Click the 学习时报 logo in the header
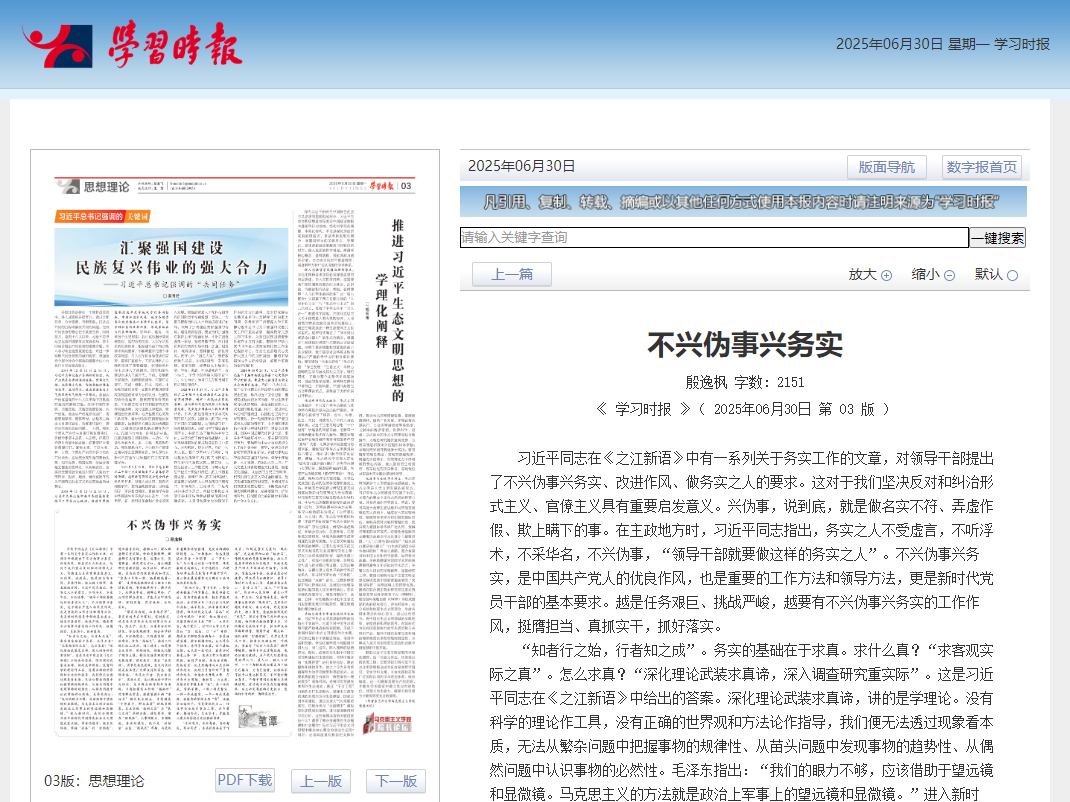Viewport: 1070px width, 802px height. click(132, 44)
